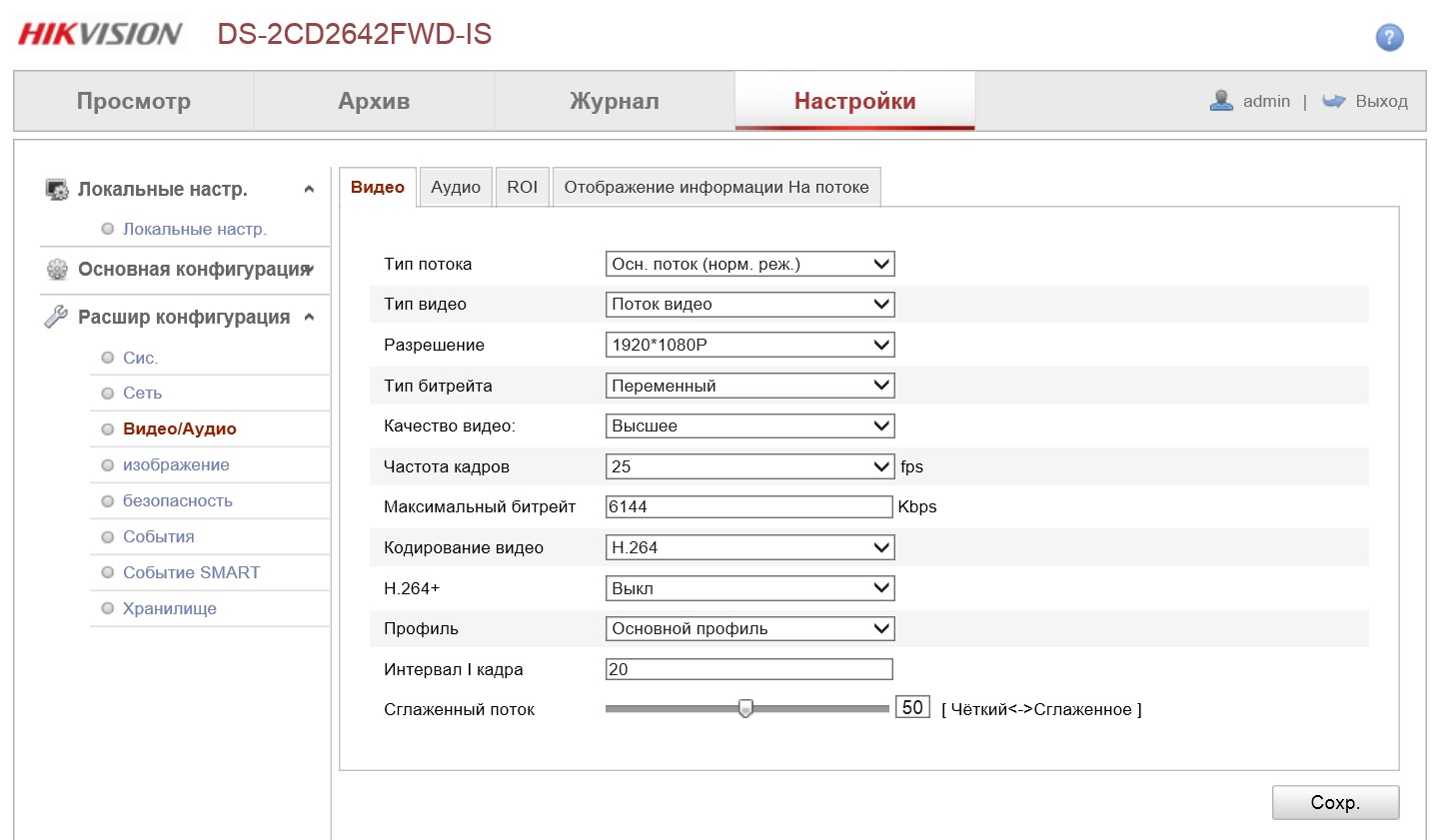Click the wrench icon for advanced configuration

click(56, 317)
